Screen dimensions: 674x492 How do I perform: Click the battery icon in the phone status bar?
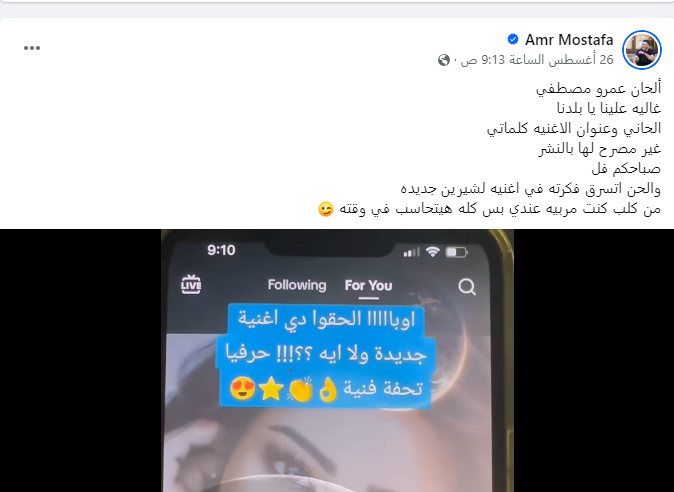(456, 252)
